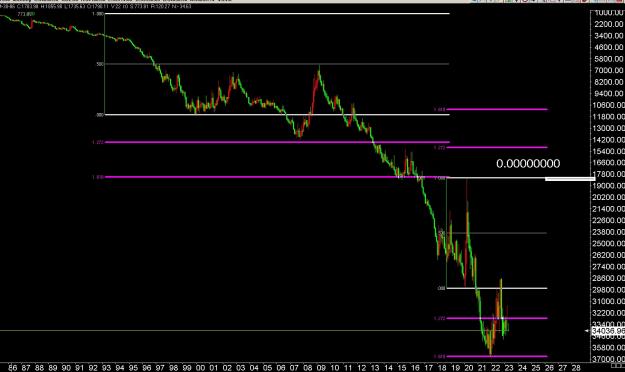
Task: Click the 15400.00 price axis label
Action: point(609,152)
